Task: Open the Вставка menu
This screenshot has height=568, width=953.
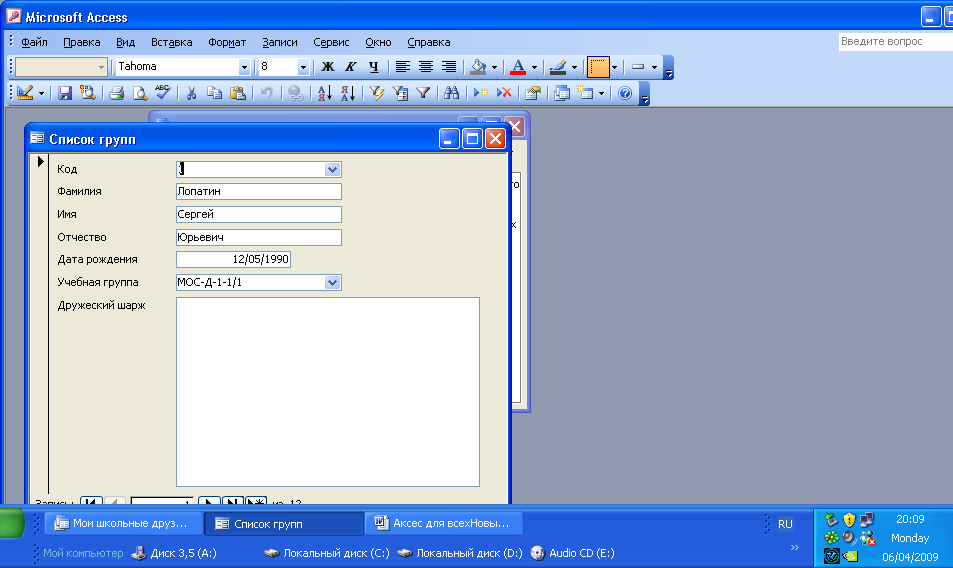Action: [x=171, y=43]
